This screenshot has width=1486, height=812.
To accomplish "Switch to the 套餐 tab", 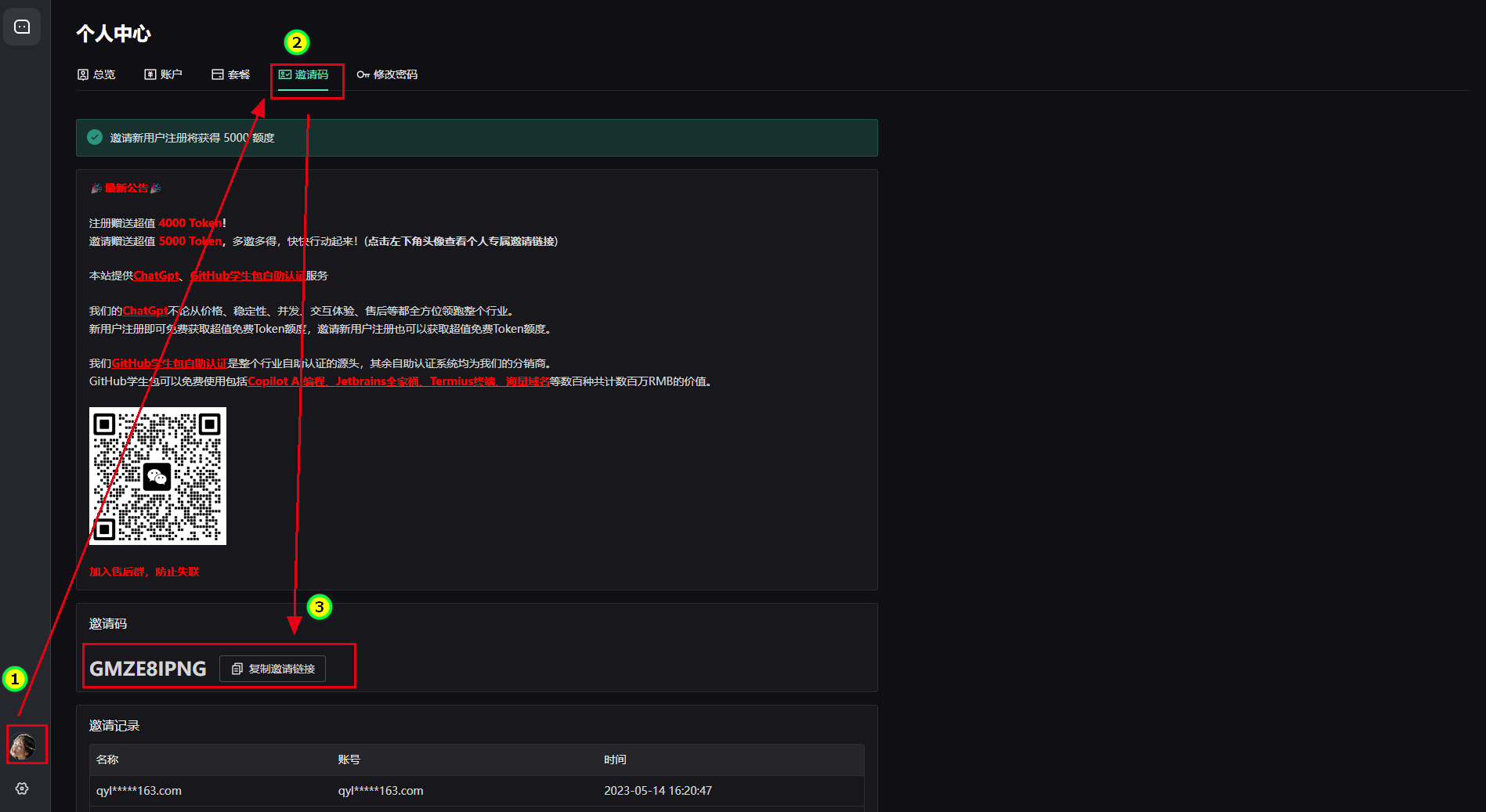I will 231,74.
